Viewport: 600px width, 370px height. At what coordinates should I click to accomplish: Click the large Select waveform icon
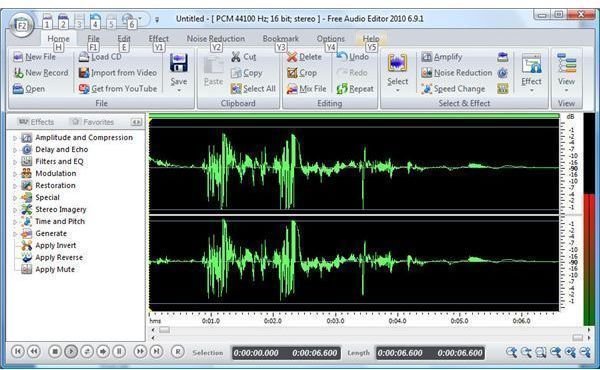click(397, 63)
